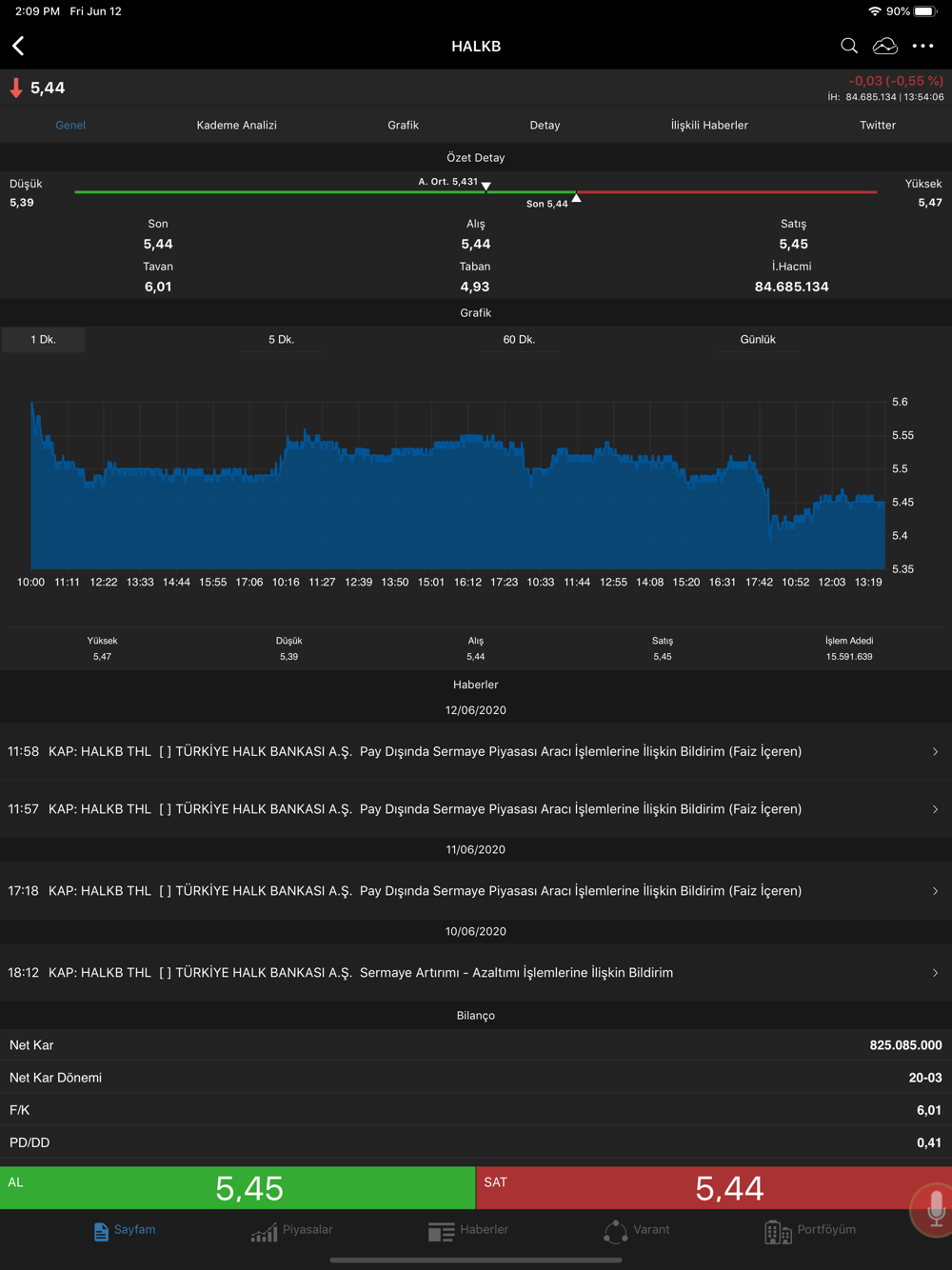Tap the HALKB title
Screen dimensions: 952x1270
(476, 46)
